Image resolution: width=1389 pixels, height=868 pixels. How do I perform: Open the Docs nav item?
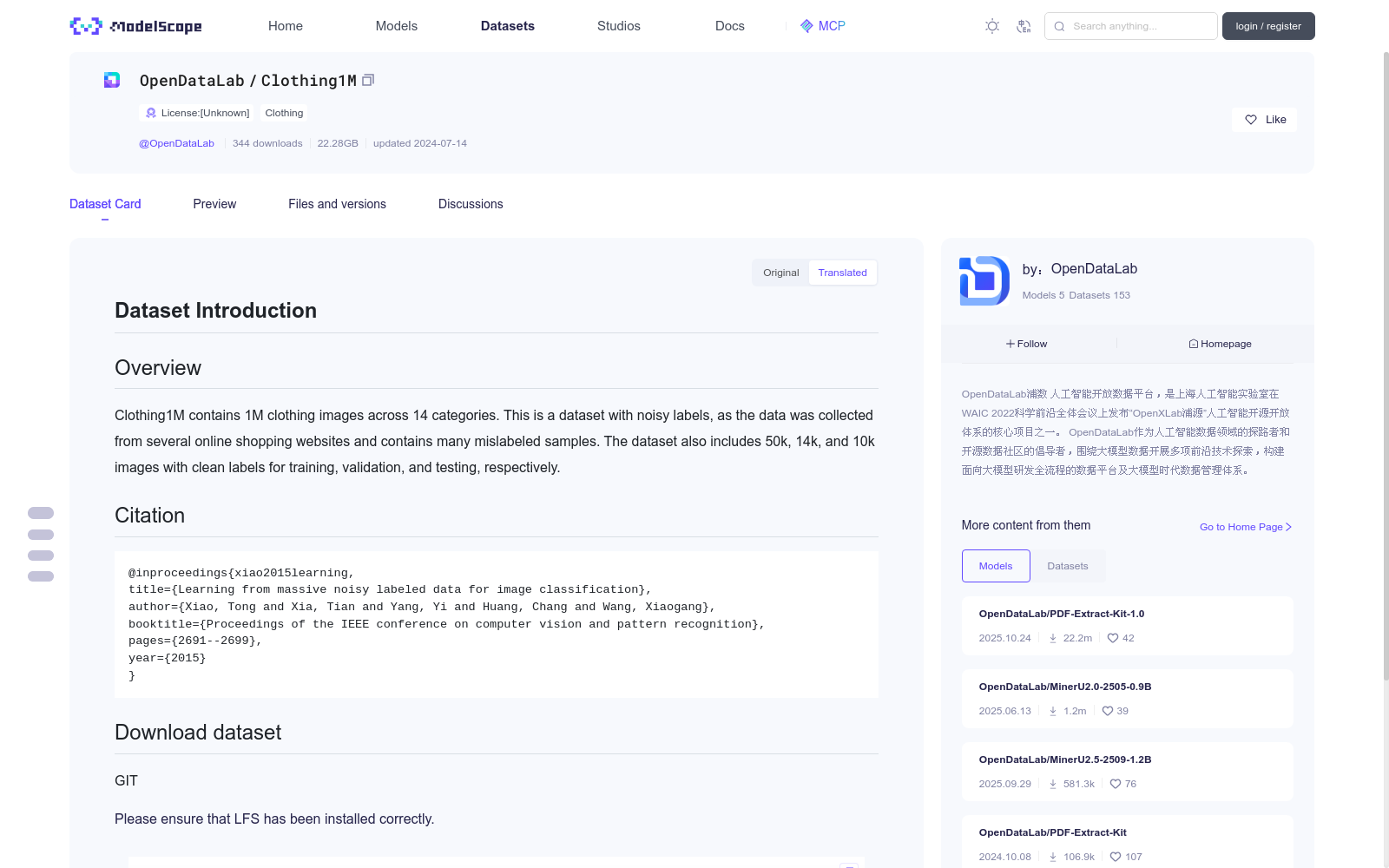[x=730, y=26]
